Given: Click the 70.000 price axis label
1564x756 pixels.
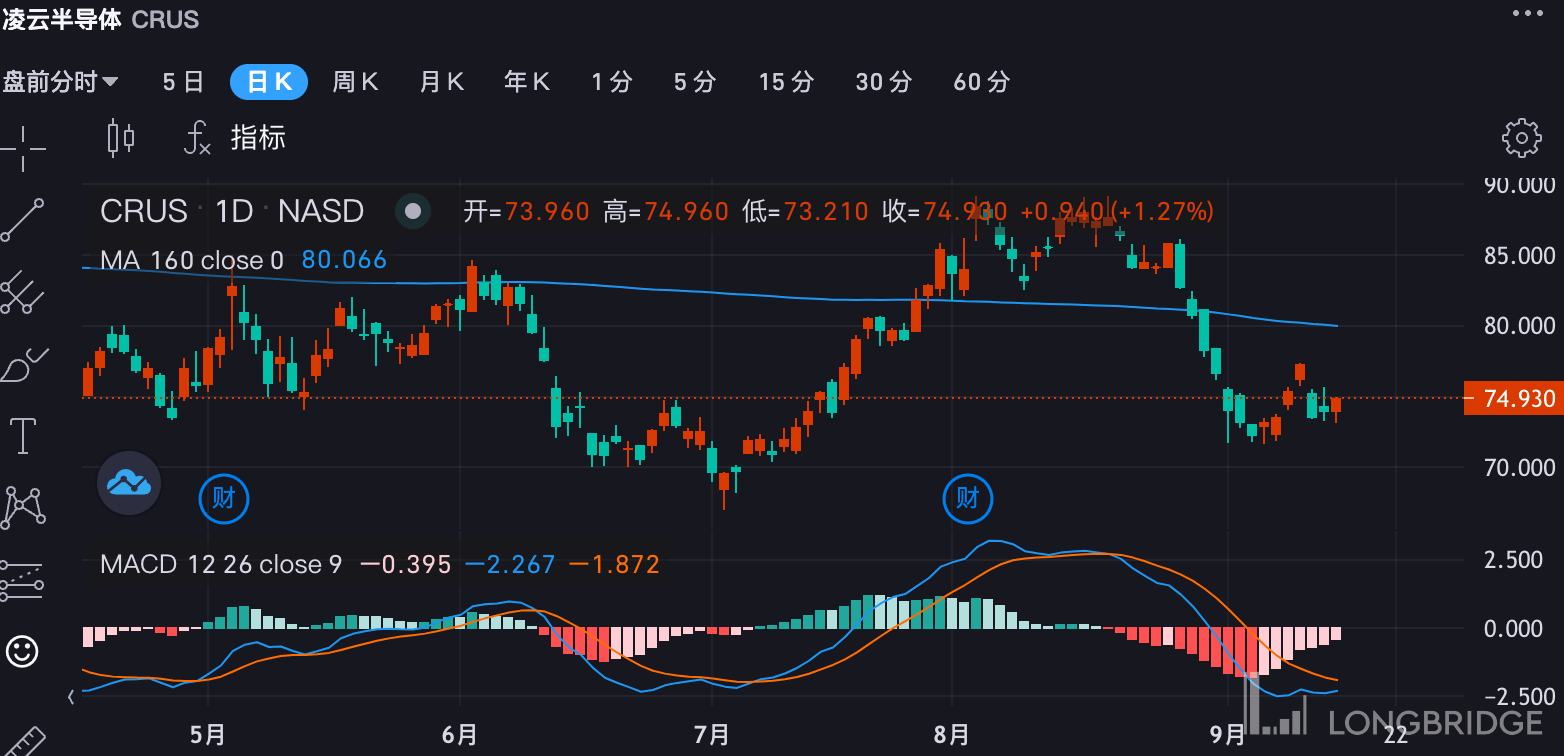Looking at the screenshot, I should tap(1520, 468).
